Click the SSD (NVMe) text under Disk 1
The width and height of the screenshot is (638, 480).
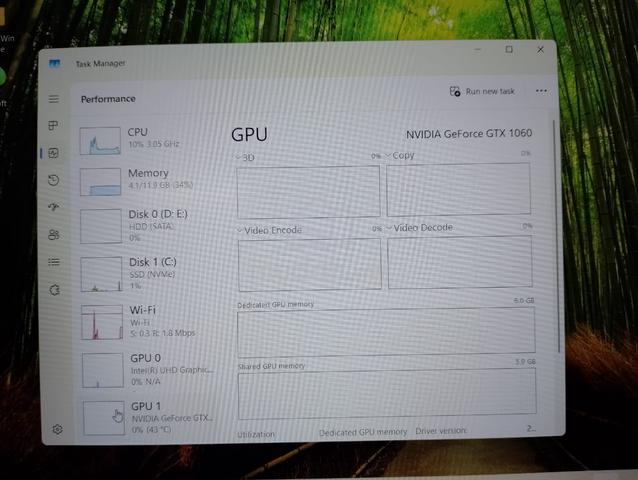click(x=152, y=275)
